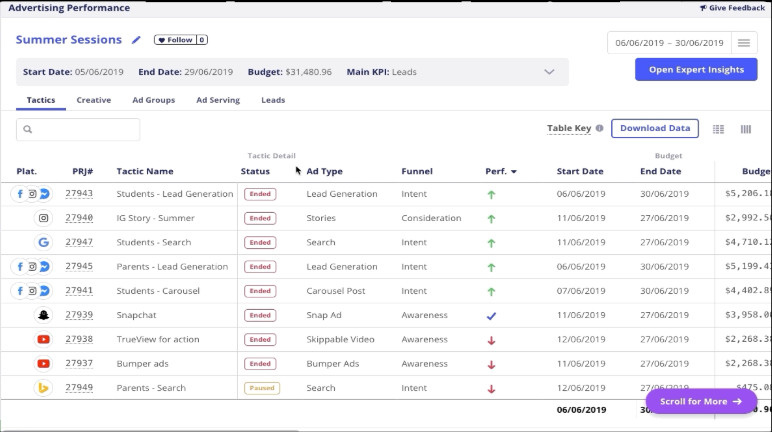Click the tactic search input field
Screen dimensions: 772x432
pyautogui.click(x=78, y=129)
